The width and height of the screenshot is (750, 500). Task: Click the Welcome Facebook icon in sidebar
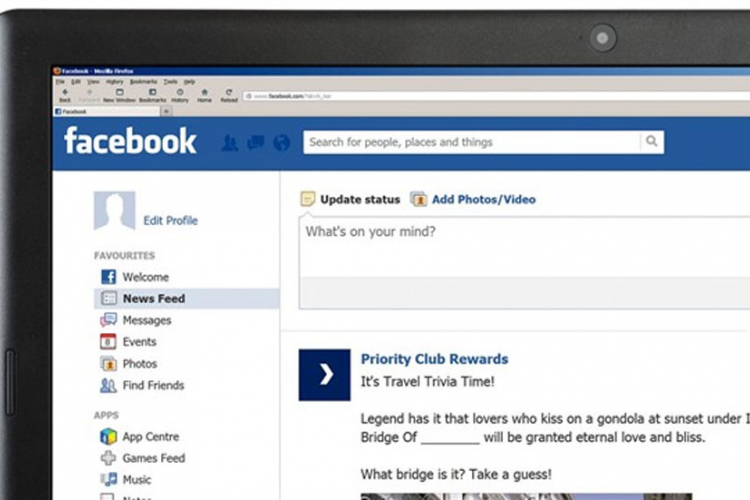click(108, 277)
